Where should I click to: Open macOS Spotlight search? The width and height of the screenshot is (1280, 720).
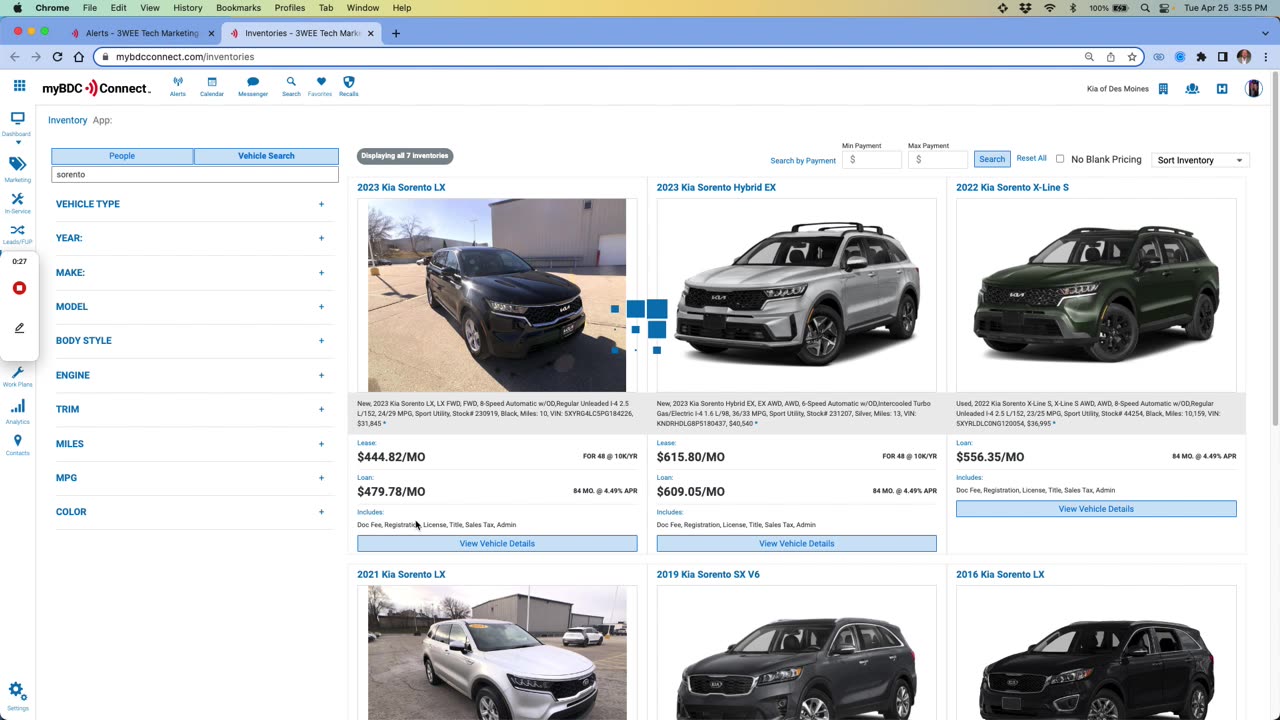click(x=1145, y=8)
